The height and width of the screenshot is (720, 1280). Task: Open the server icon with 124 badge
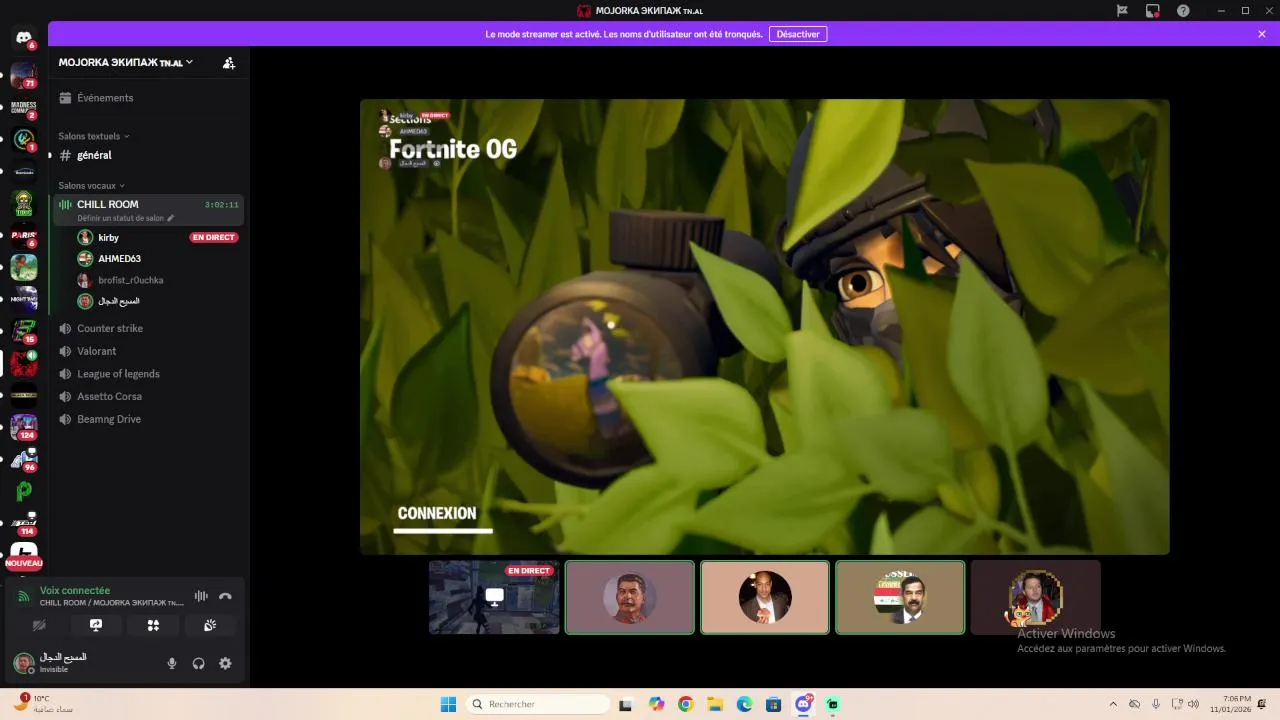tap(24, 427)
